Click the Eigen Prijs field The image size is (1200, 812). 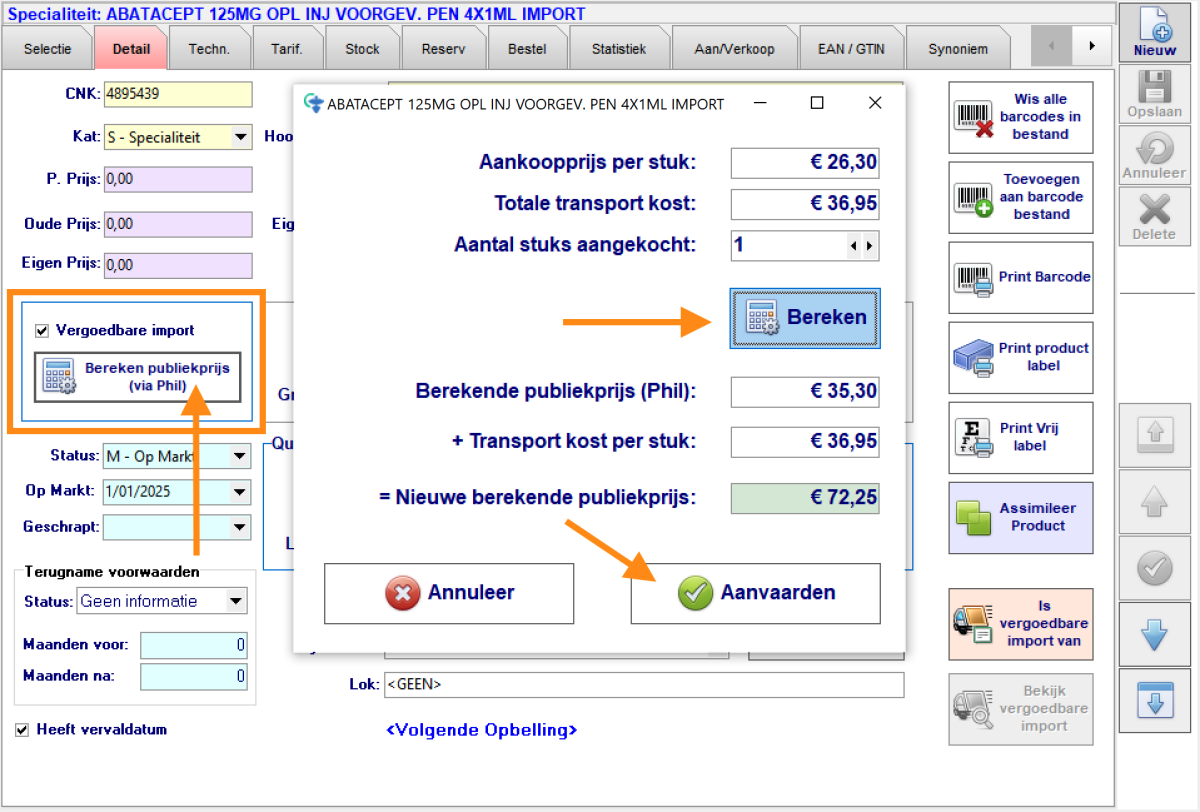coord(177,265)
